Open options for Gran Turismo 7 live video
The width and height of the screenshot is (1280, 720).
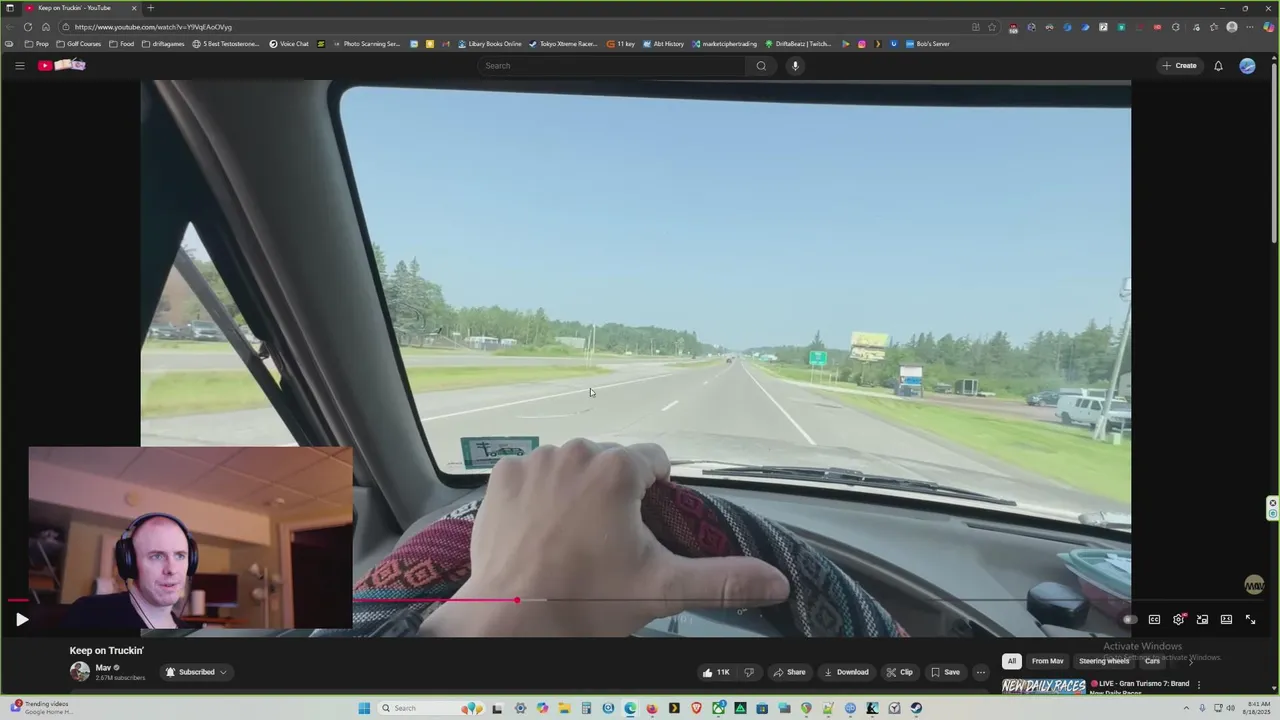click(1198, 685)
